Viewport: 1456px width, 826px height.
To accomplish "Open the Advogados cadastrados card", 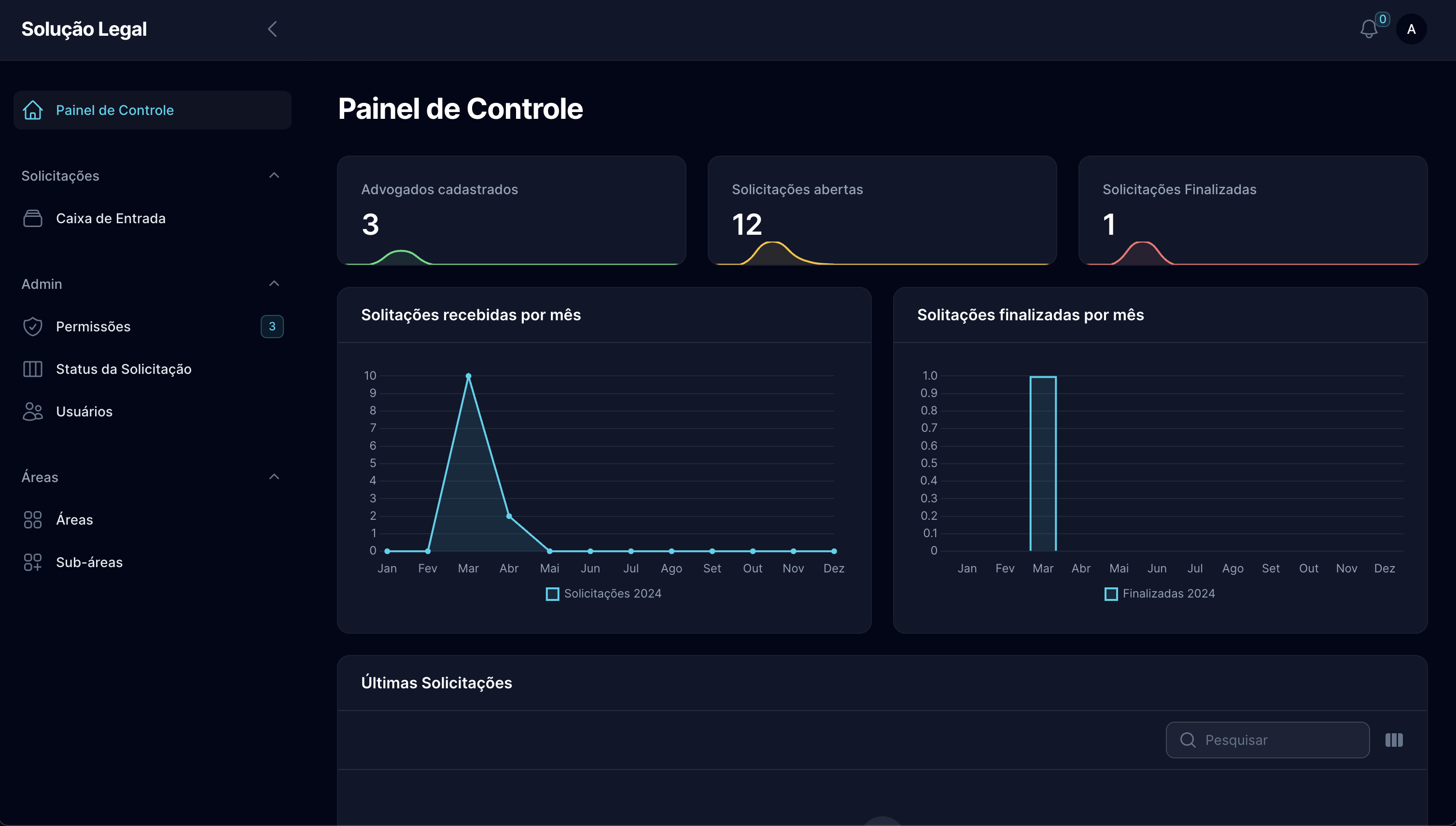I will coord(511,211).
